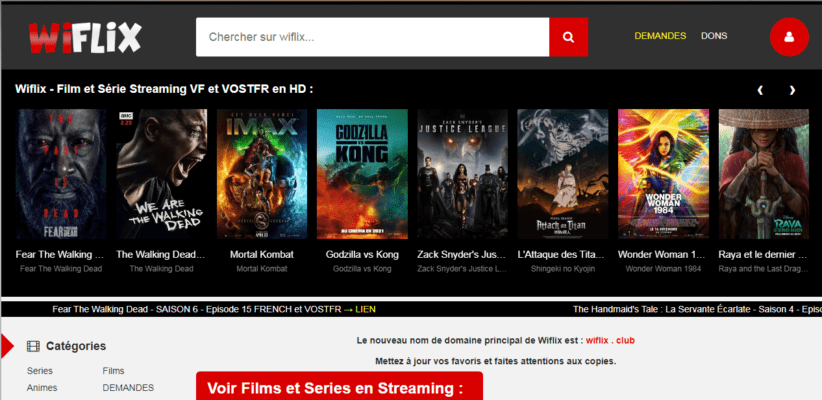The height and width of the screenshot is (400, 822).
Task: Focus the Chercher sur wiflix search field
Action: coord(372,37)
